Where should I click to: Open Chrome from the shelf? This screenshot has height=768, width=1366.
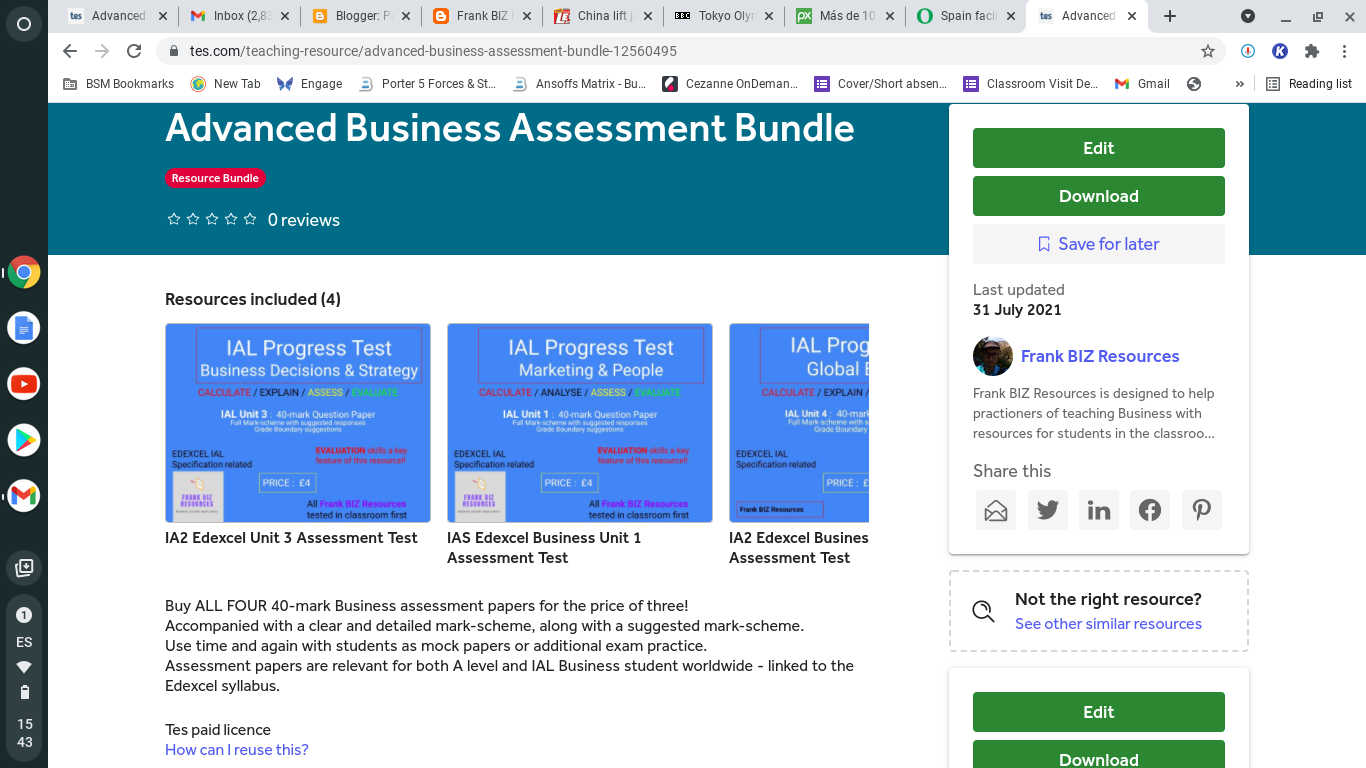tap(24, 272)
